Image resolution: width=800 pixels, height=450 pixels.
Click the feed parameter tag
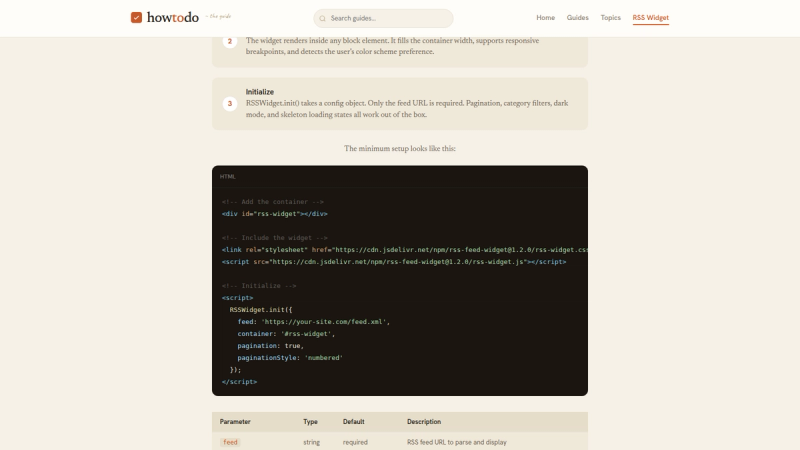(x=230, y=442)
